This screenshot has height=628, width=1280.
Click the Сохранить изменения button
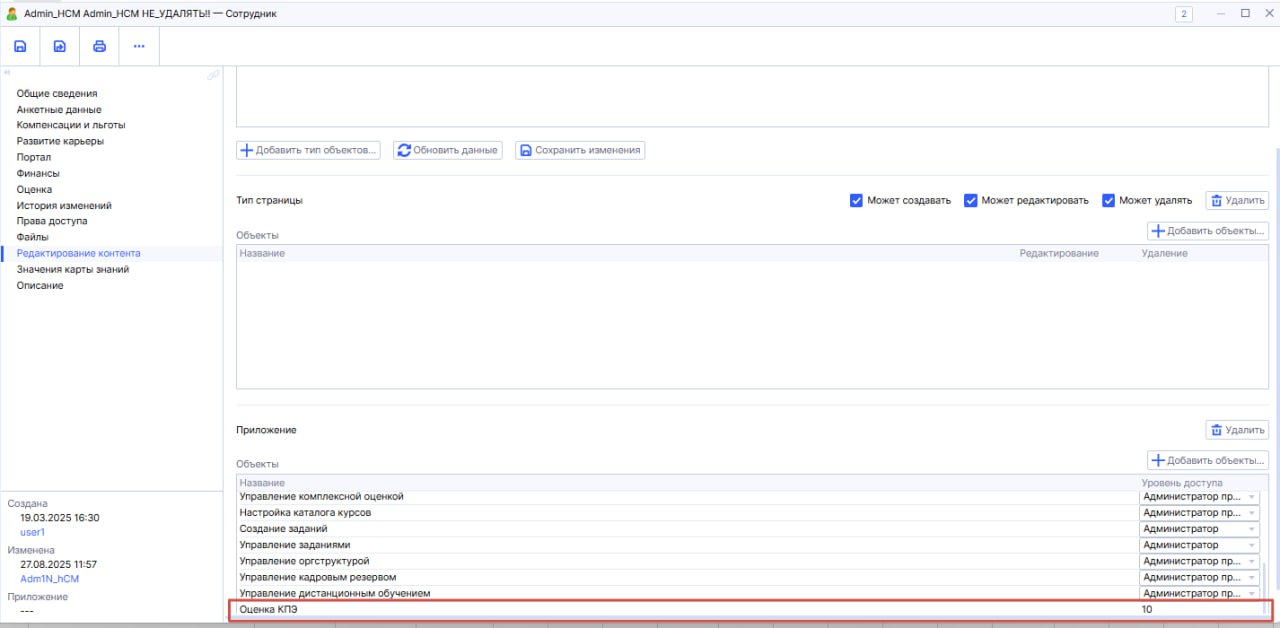[580, 150]
